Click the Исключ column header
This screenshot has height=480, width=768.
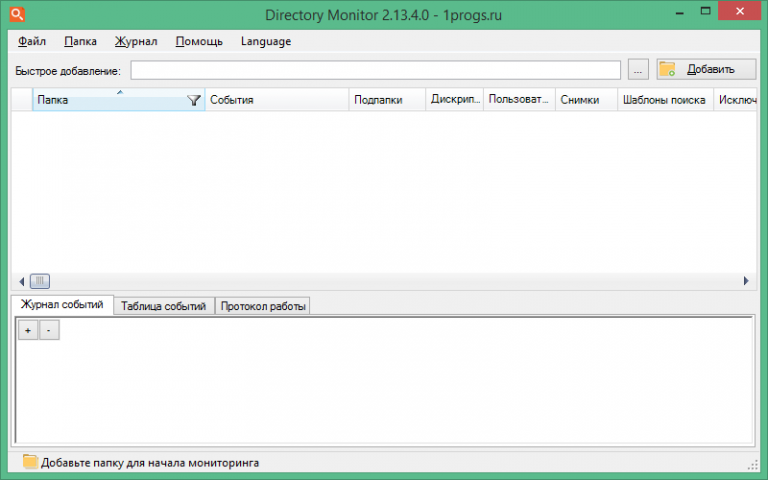coord(735,100)
